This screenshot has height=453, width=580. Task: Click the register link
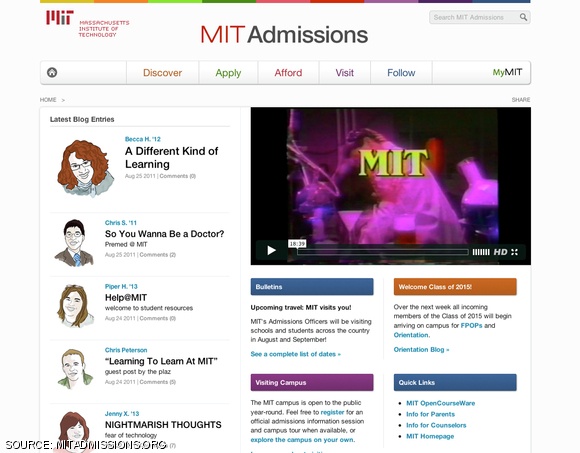tap(332, 412)
